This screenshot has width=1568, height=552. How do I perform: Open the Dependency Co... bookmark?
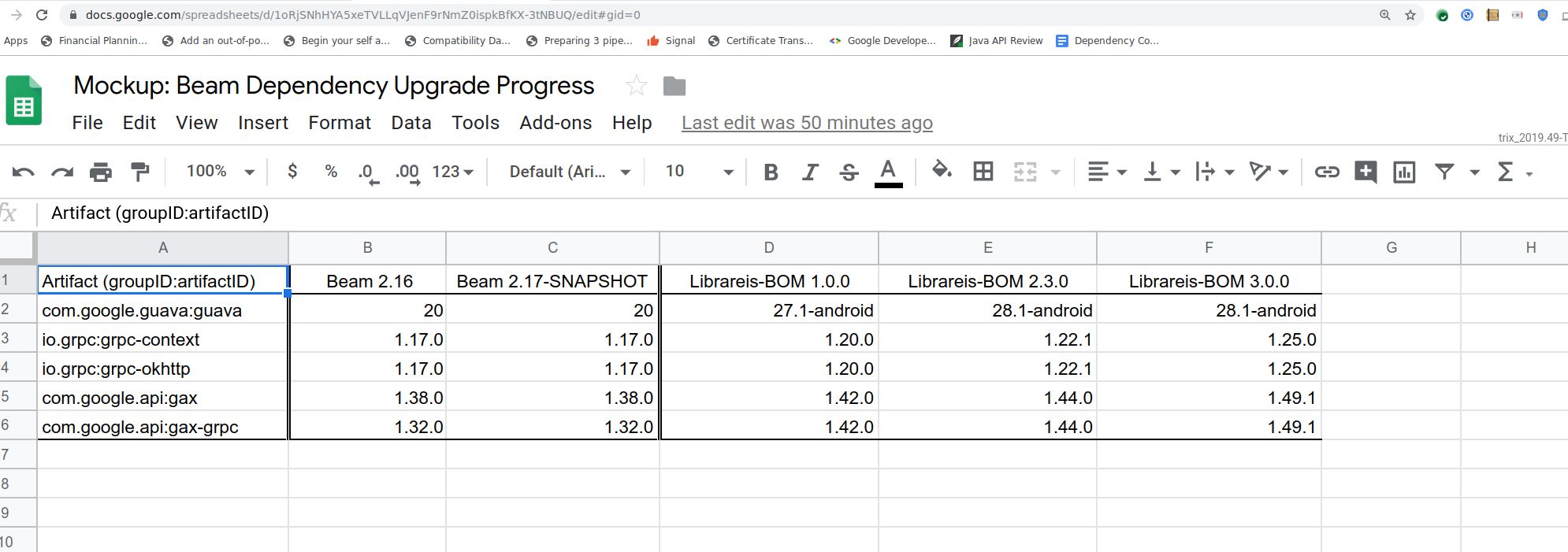click(1107, 41)
